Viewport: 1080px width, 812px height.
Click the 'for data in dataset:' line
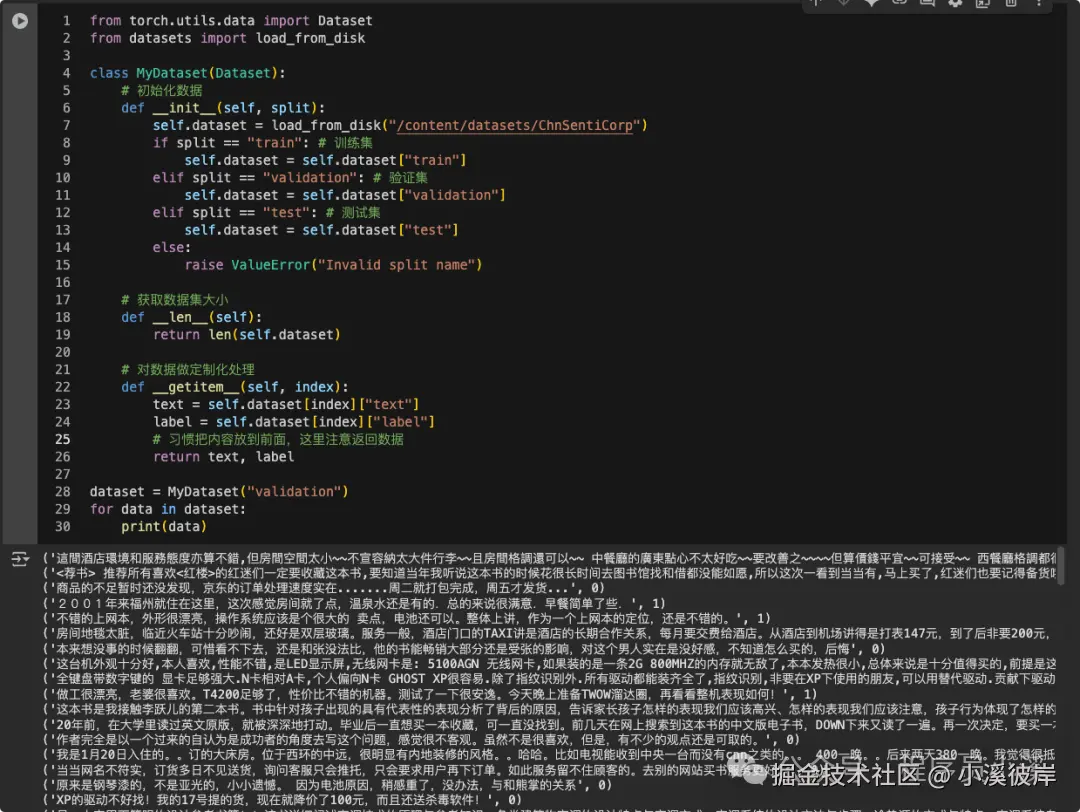[x=167, y=509]
